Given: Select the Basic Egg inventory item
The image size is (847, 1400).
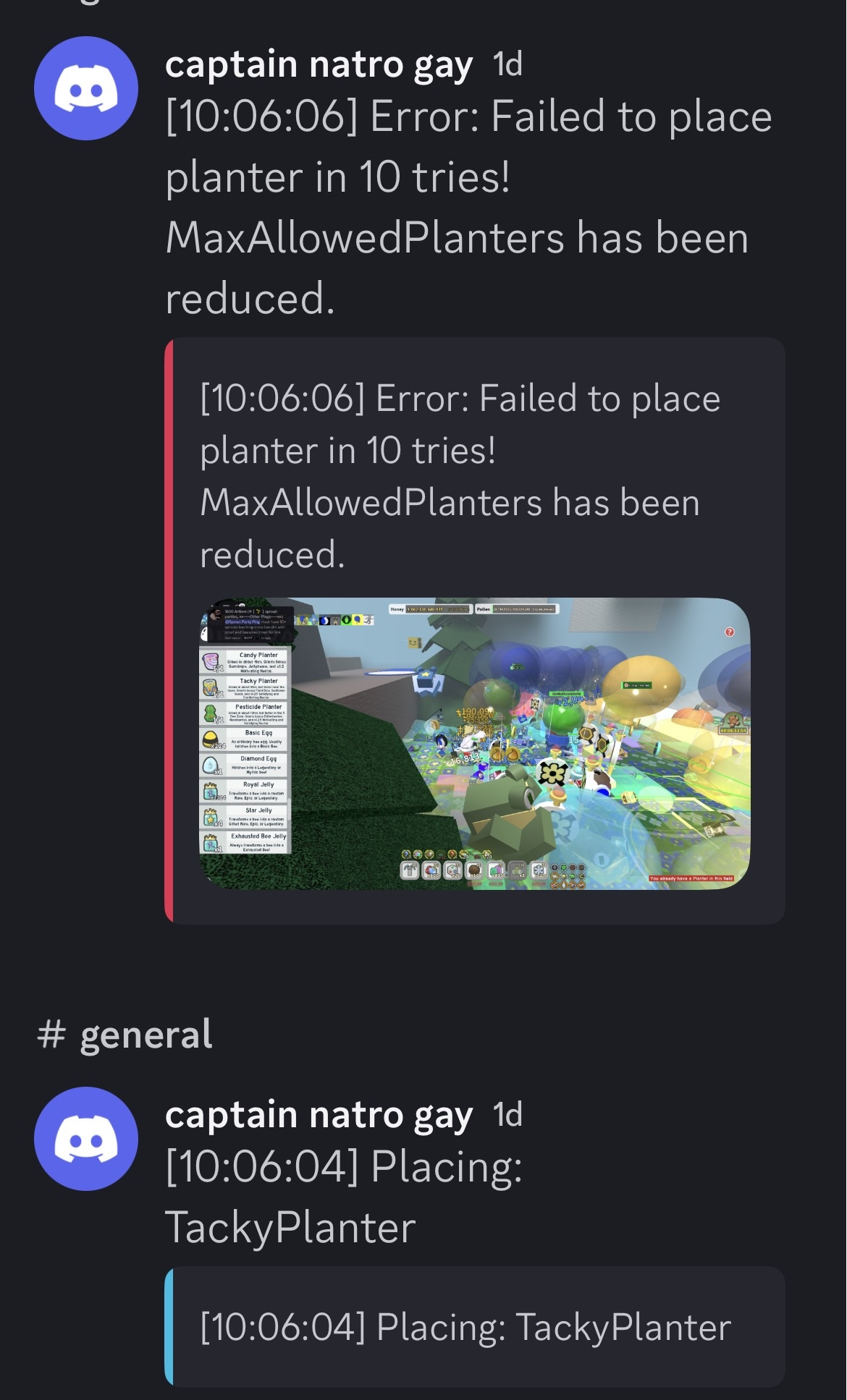Looking at the screenshot, I should 245,739.
